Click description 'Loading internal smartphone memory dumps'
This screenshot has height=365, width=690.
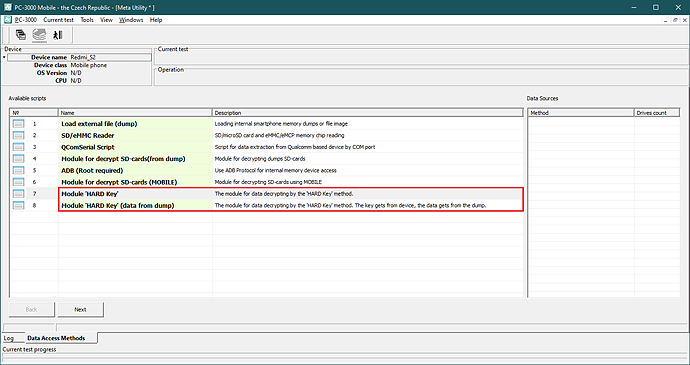(x=281, y=124)
